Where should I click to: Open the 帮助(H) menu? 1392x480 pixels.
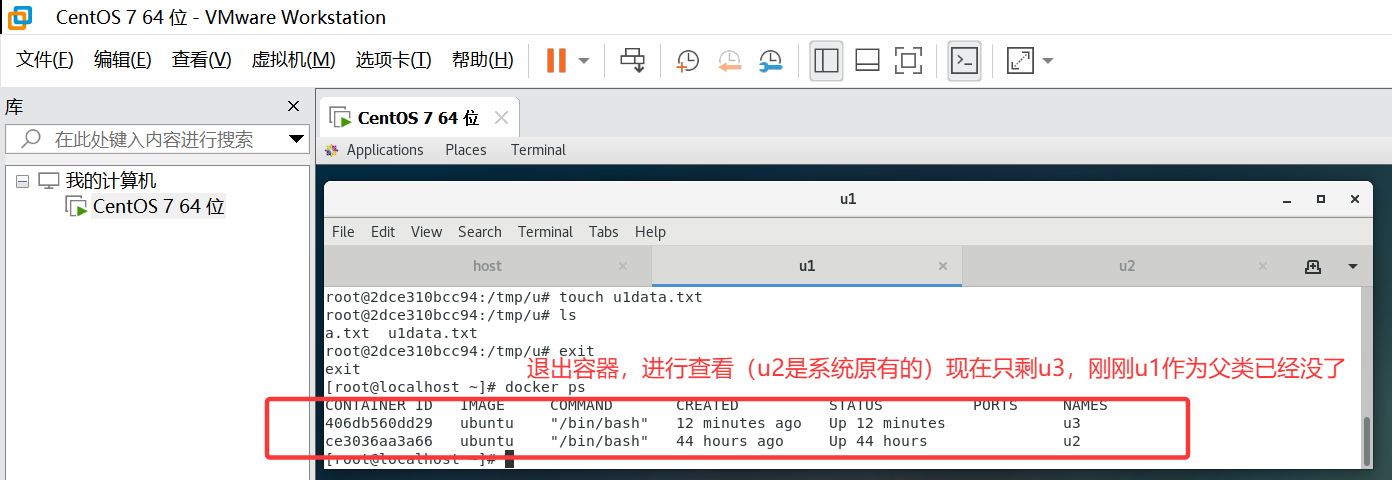[x=482, y=60]
